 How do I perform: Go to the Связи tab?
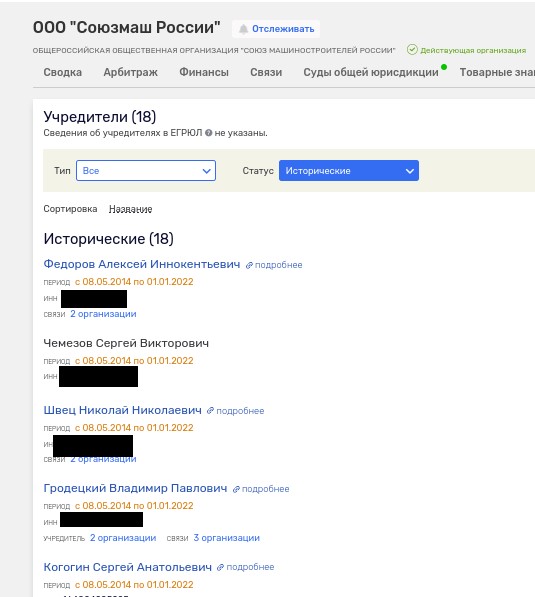click(266, 72)
